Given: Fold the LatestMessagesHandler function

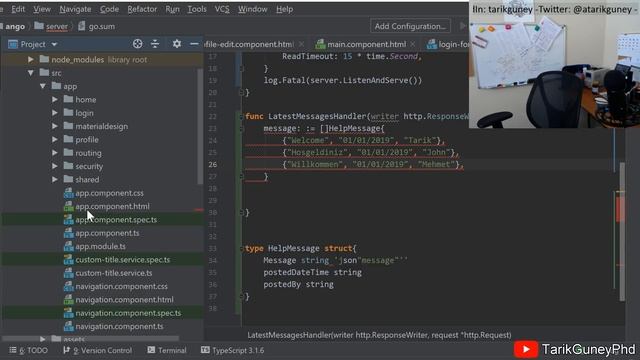Looking at the screenshot, I should click(x=241, y=117).
